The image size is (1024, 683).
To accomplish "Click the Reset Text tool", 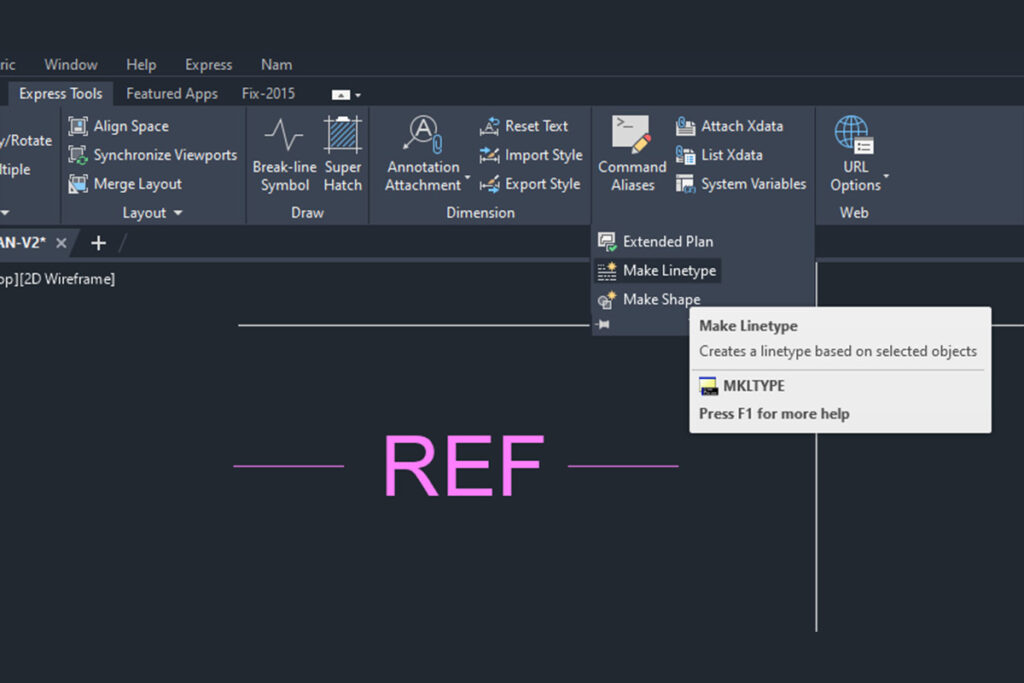I will (524, 126).
